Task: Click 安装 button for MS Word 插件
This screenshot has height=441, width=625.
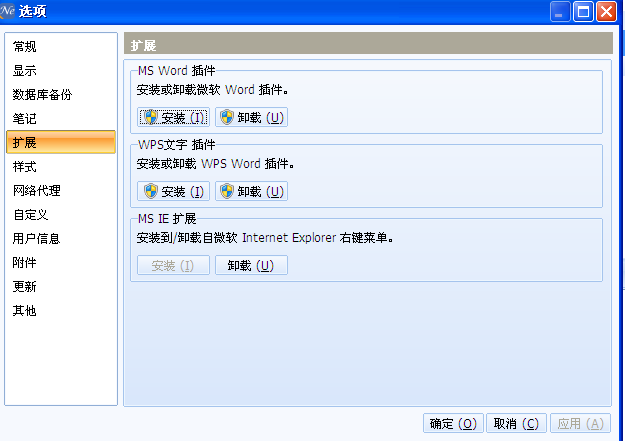Action: (x=173, y=117)
